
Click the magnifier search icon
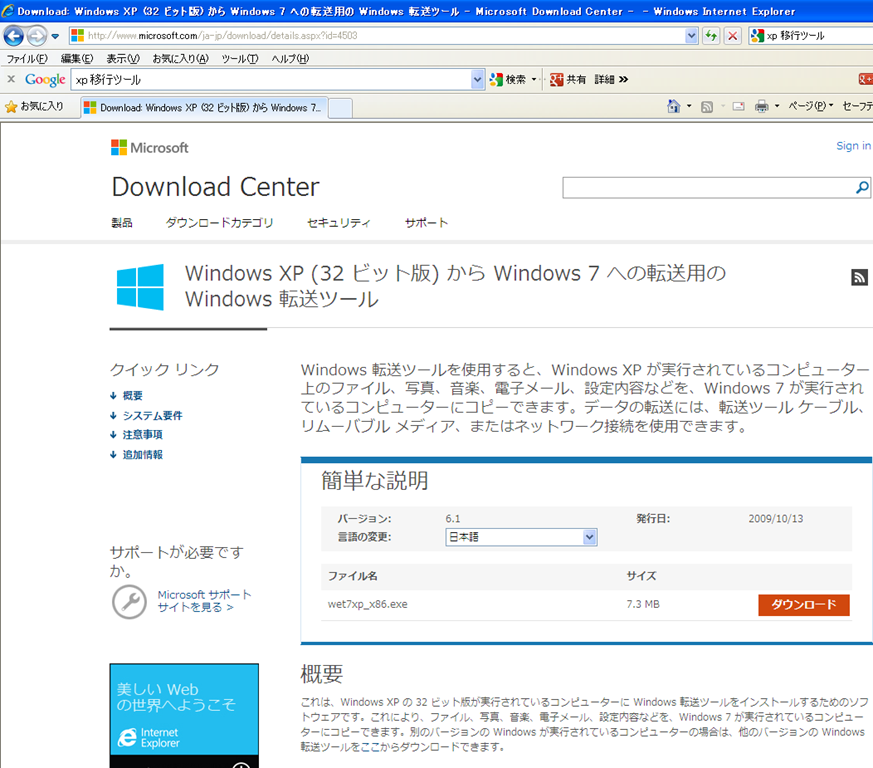(862, 188)
